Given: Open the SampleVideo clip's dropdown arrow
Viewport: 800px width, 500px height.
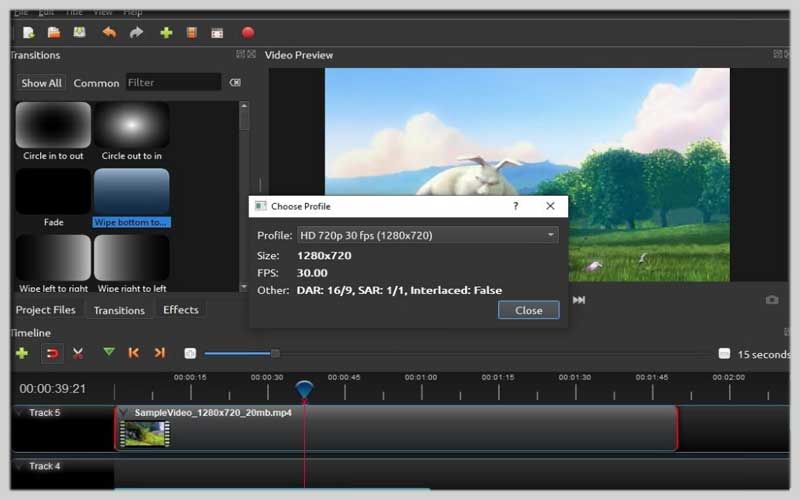Looking at the screenshot, I should [x=124, y=412].
